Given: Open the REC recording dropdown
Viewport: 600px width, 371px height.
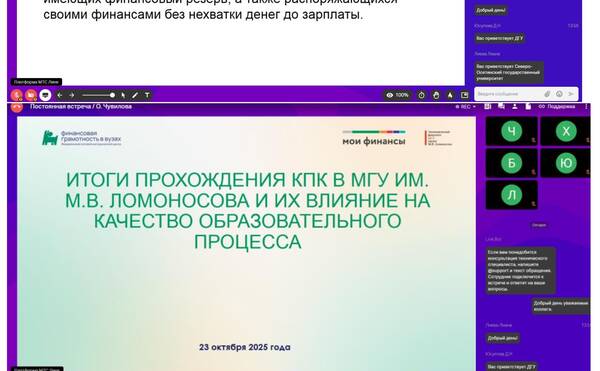Looking at the screenshot, I should [x=466, y=107].
